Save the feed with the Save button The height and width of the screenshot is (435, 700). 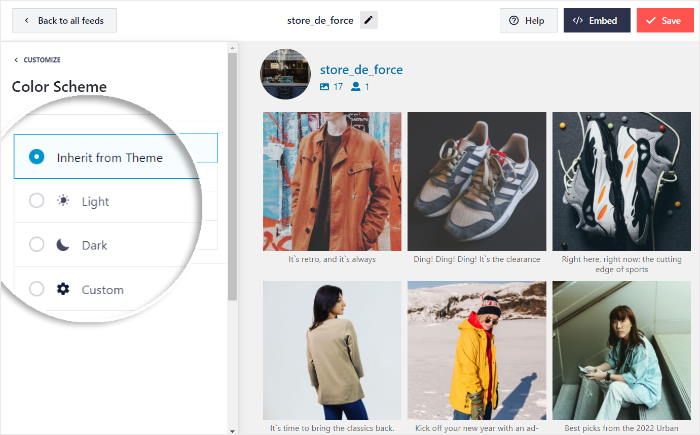tap(665, 21)
